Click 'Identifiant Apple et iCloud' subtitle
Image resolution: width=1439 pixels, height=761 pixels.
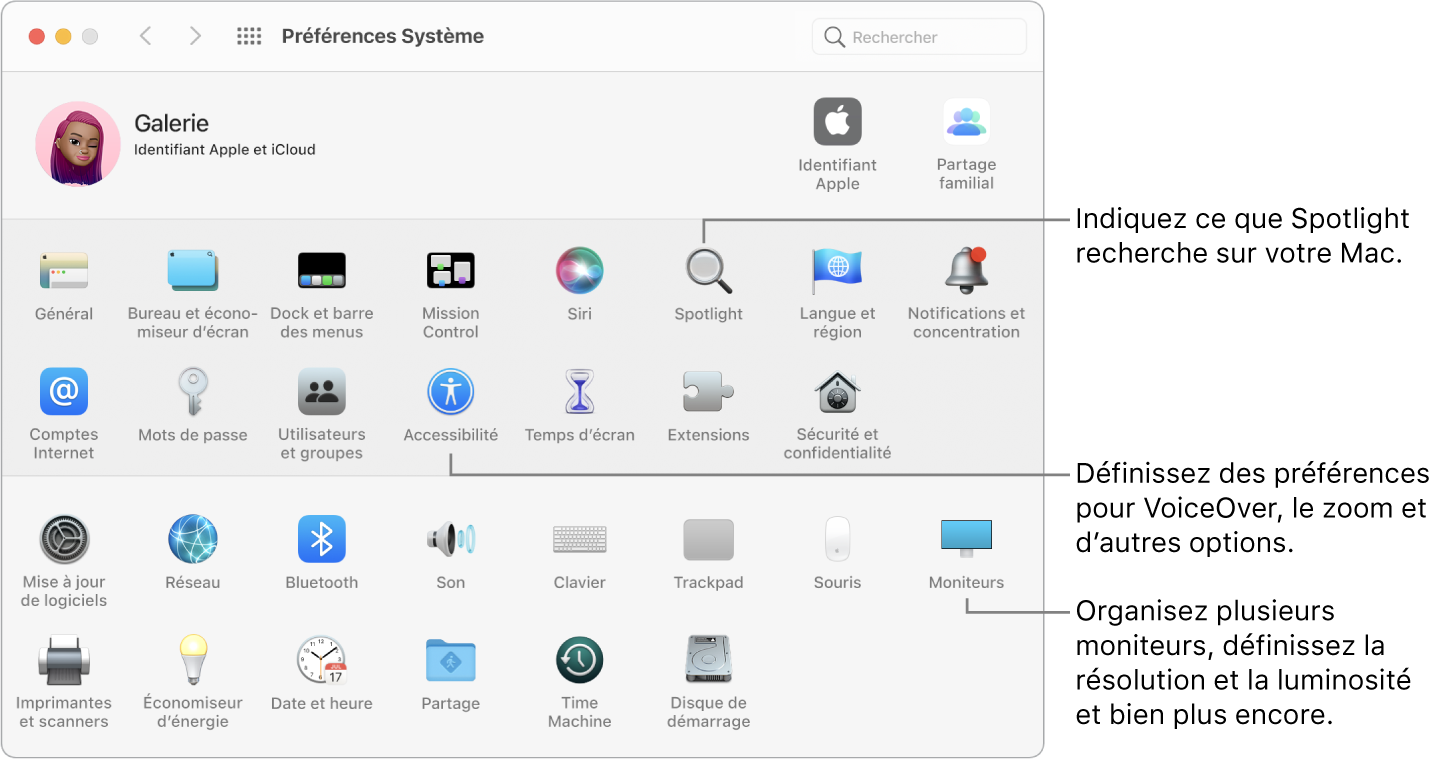pos(225,150)
